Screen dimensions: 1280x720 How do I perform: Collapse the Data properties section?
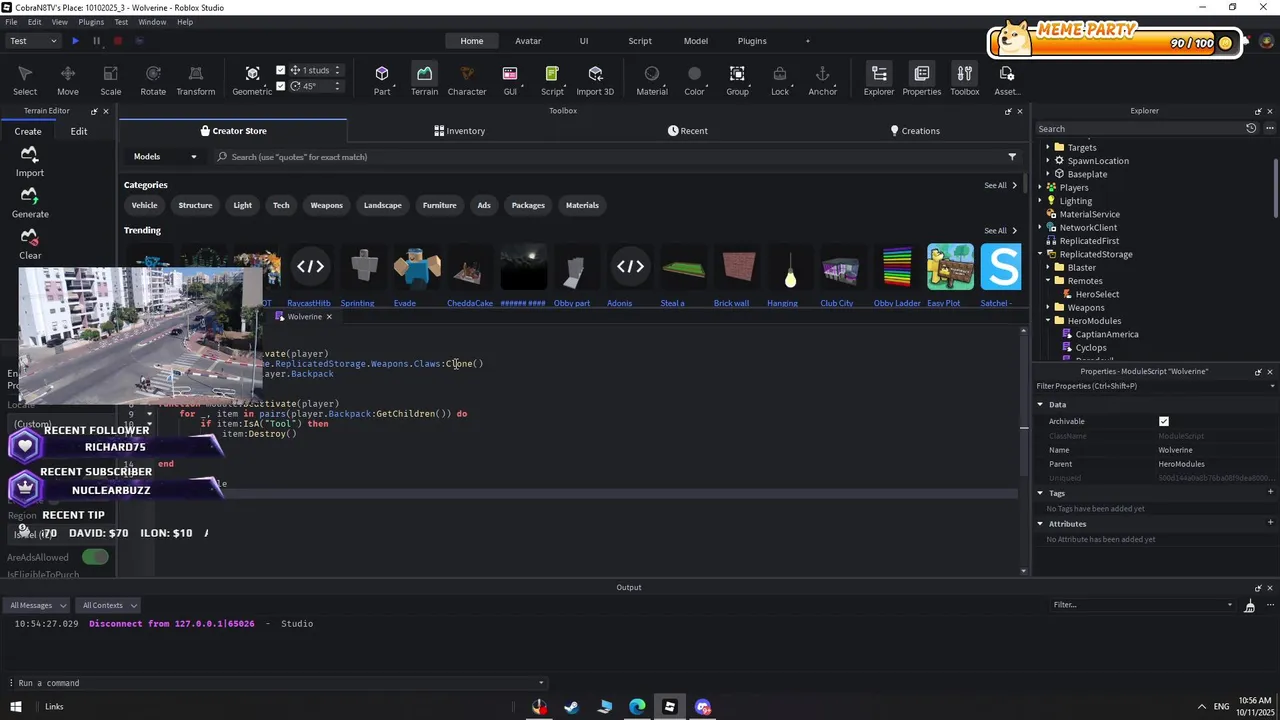1040,405
